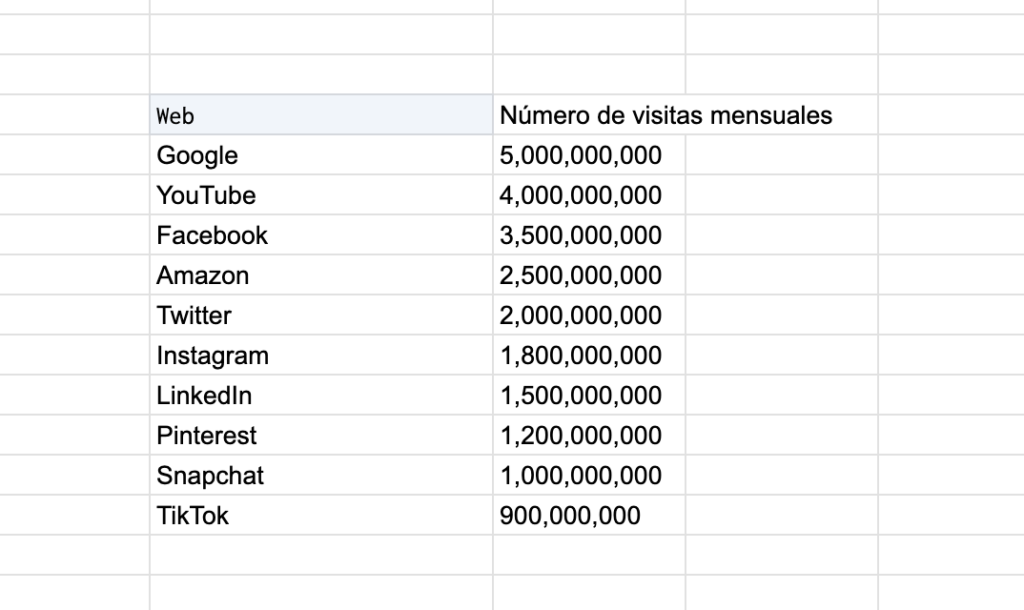Screen dimensions: 1024x610
Task: Click the LinkedIn cell
Action: (321, 395)
